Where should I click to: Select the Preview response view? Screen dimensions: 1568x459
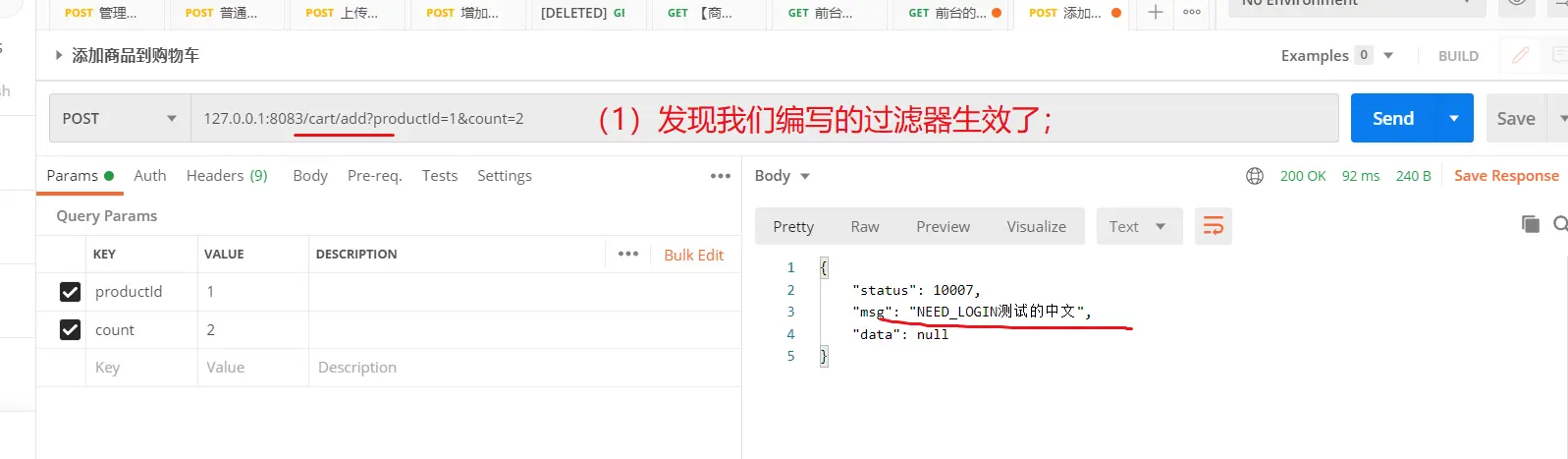click(944, 226)
